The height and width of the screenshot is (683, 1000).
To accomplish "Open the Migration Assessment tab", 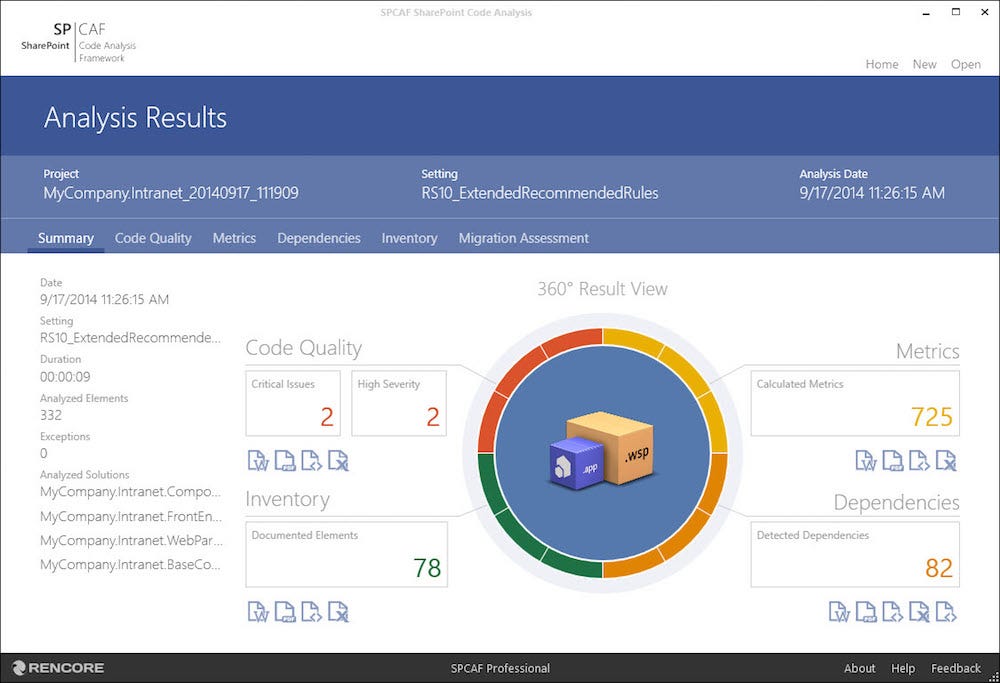I will click(x=524, y=238).
